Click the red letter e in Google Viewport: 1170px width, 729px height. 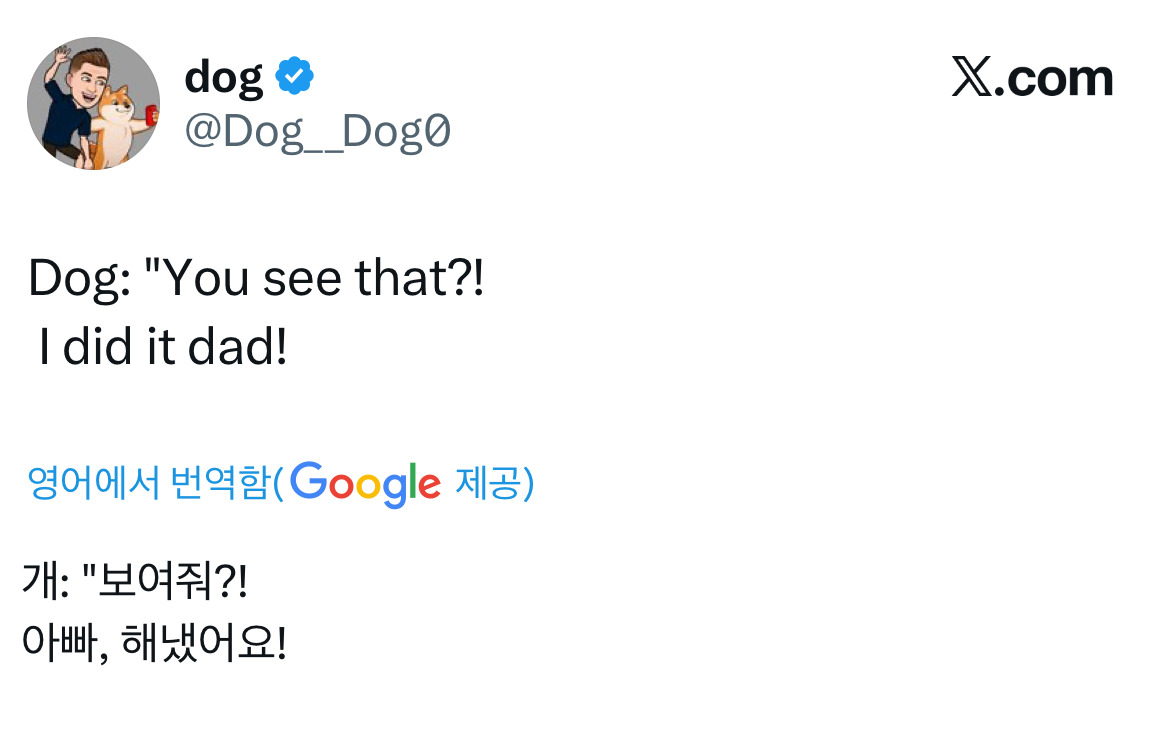tap(429, 485)
